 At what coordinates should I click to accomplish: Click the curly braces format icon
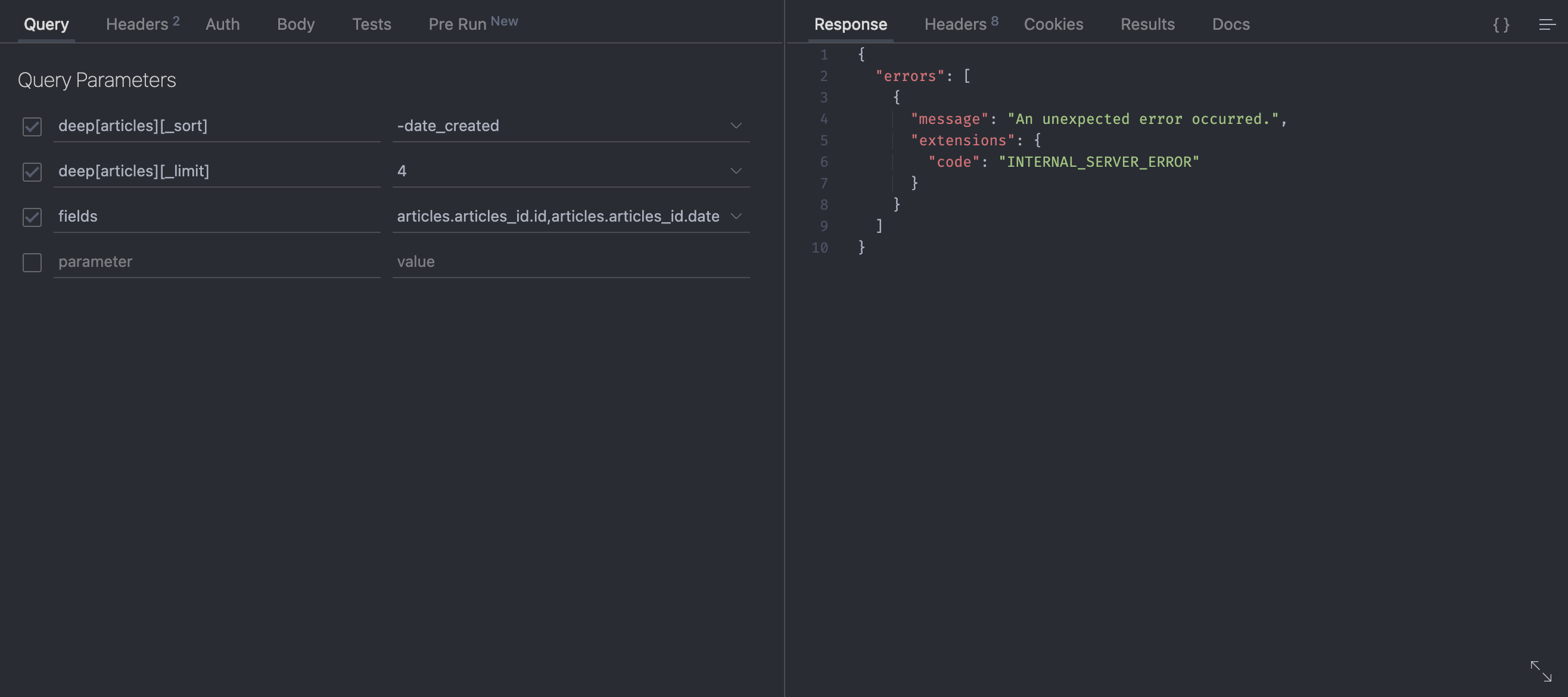tap(1501, 24)
